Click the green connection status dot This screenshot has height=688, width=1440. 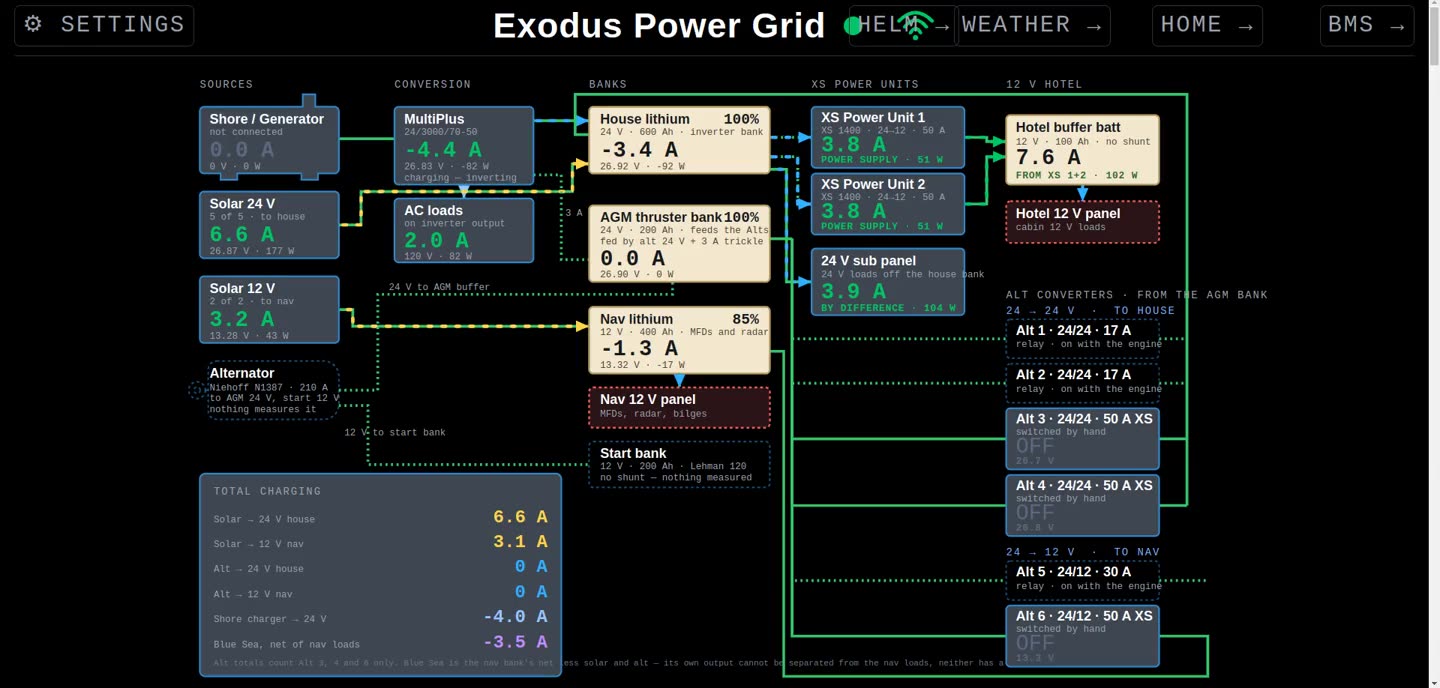click(853, 26)
